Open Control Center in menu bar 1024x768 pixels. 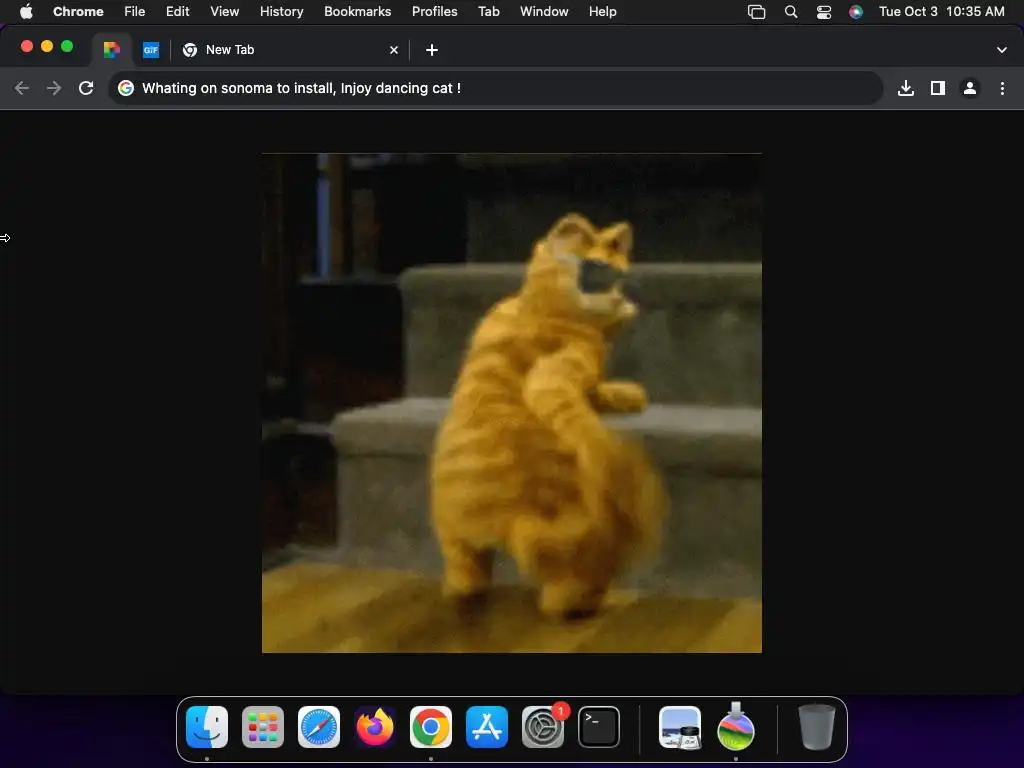pyautogui.click(x=824, y=11)
